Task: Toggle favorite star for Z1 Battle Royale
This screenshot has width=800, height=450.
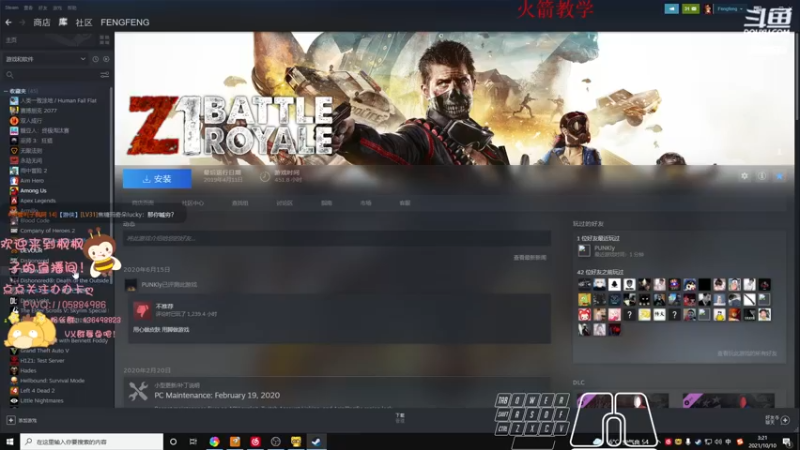Action: click(780, 176)
